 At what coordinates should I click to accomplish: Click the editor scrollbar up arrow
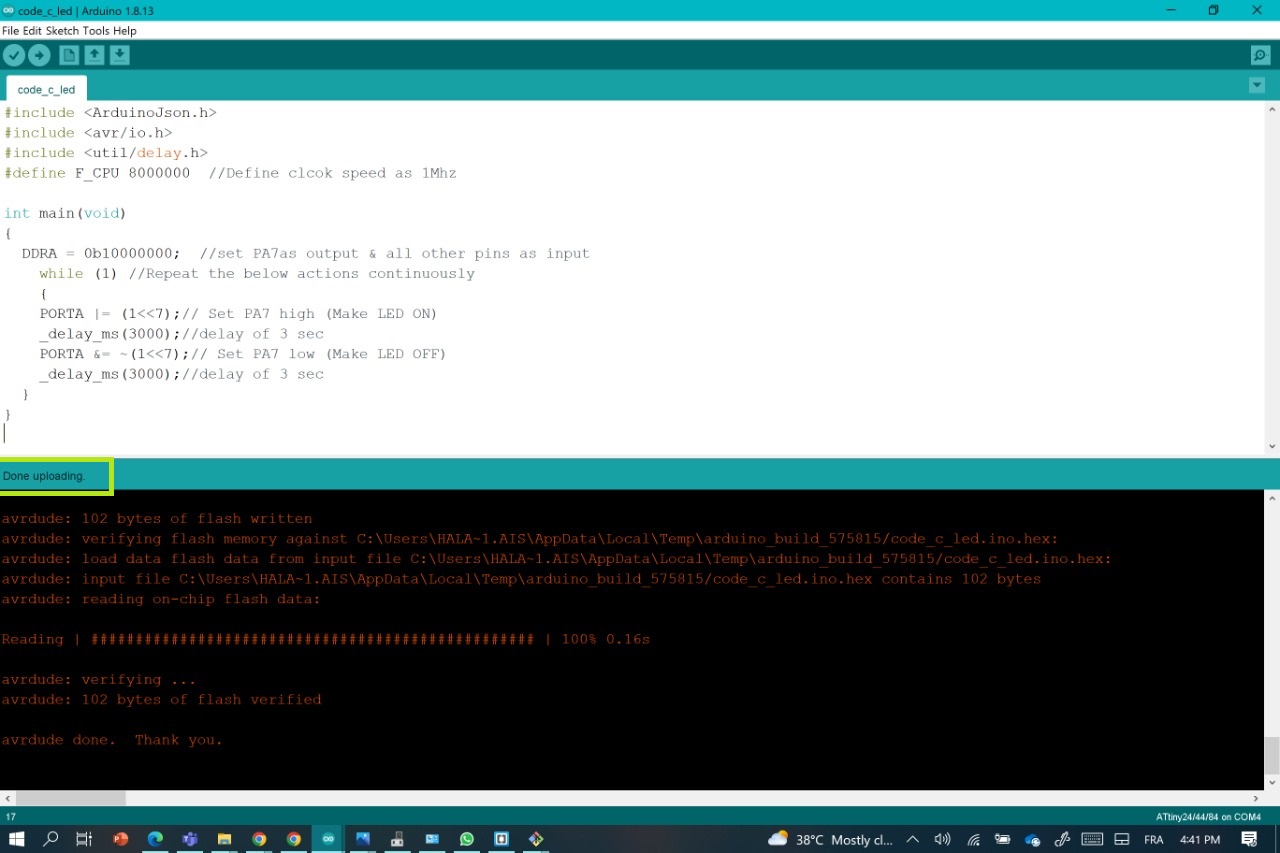(1272, 109)
